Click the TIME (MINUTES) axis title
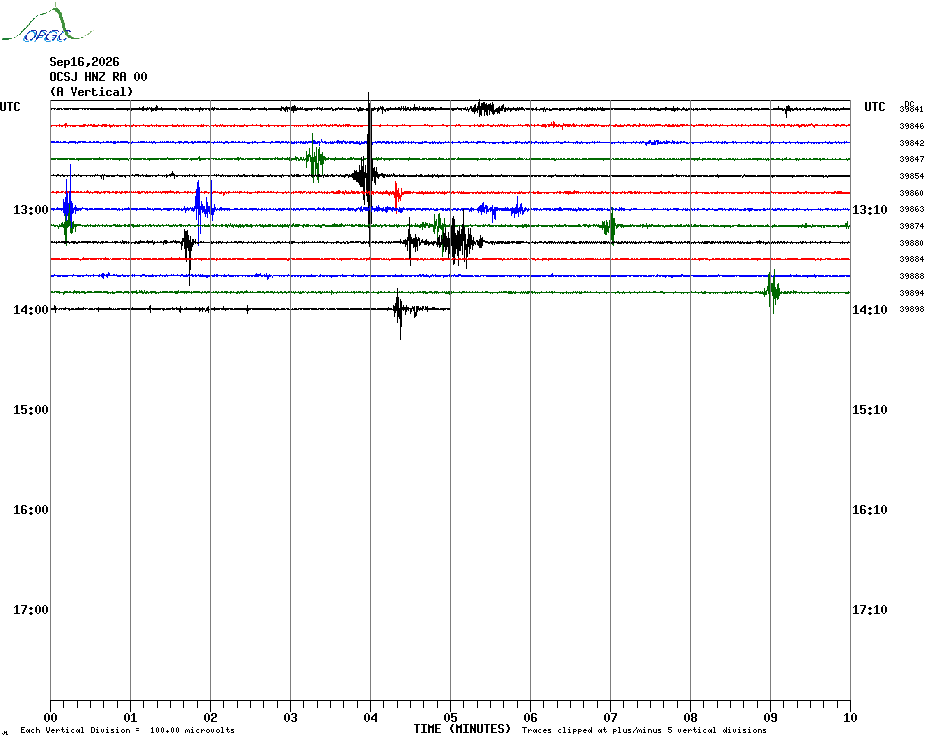This screenshot has height=744, width=930. pyautogui.click(x=462, y=729)
